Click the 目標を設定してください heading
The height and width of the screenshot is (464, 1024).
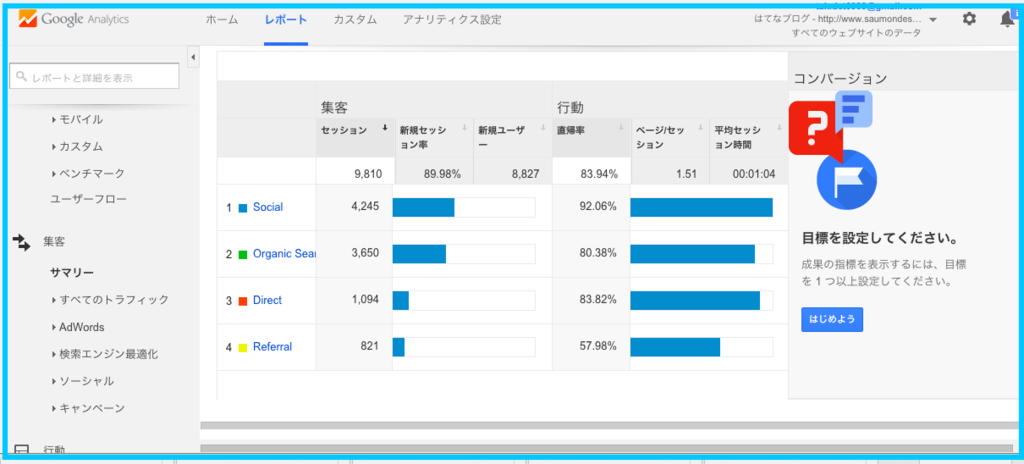(880, 236)
